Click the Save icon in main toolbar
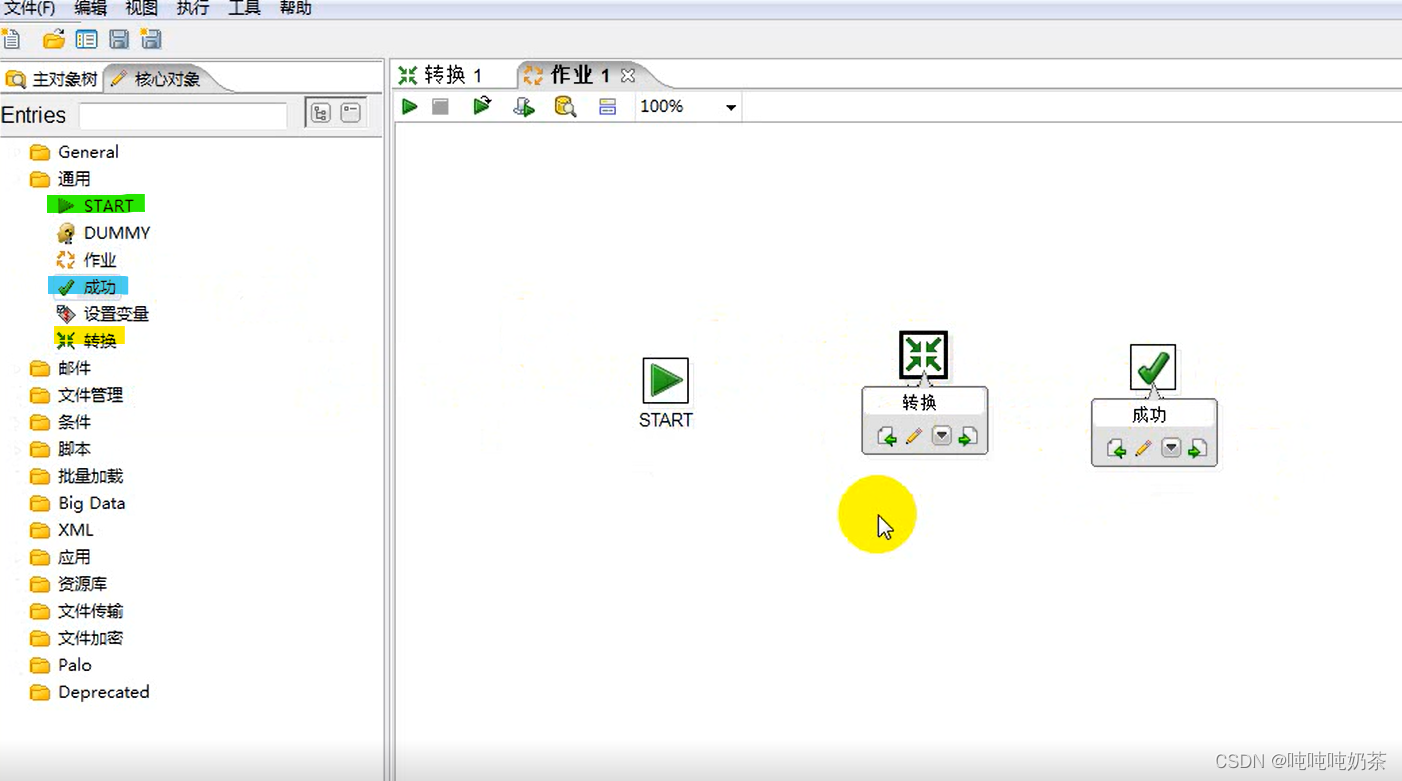This screenshot has height=781, width=1402. pos(119,39)
